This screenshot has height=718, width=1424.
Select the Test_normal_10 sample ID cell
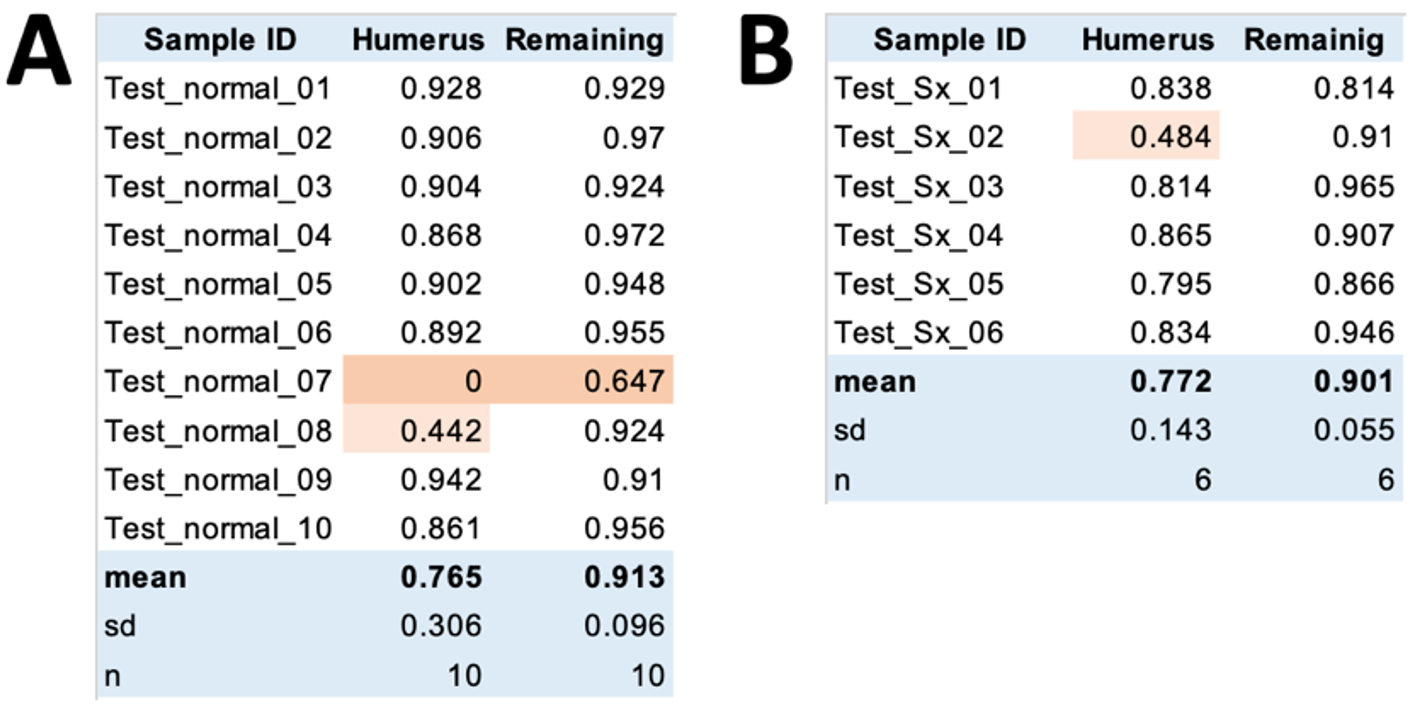point(218,528)
